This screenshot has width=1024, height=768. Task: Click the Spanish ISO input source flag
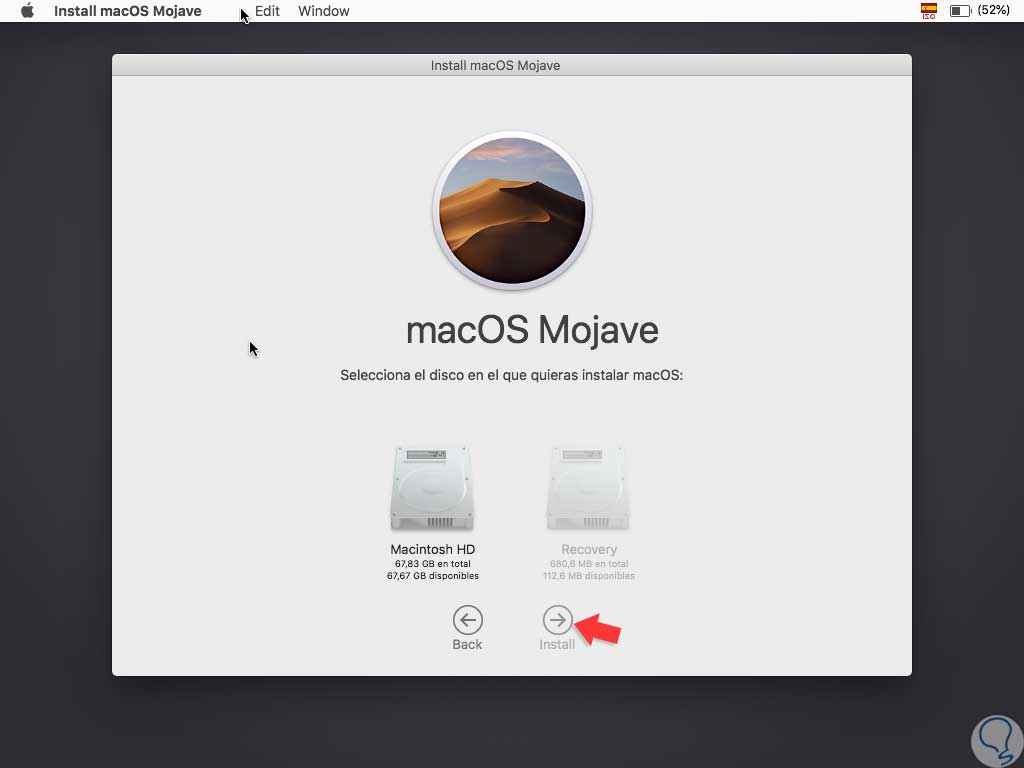coord(929,10)
